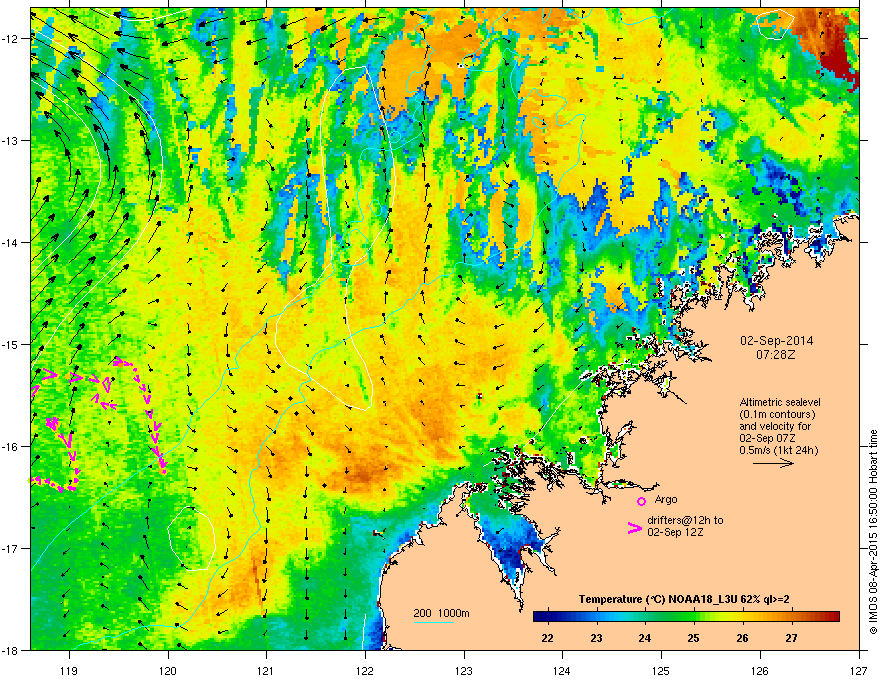Screen dimensions: 880x680
Task: Click the temperature colour bar
Action: pyautogui.click(x=686, y=617)
